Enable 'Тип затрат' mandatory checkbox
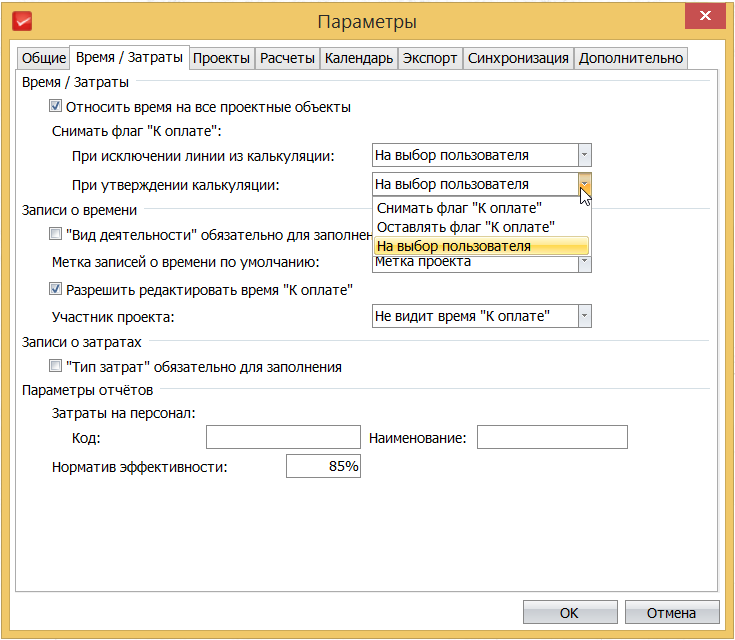735x640 pixels. 56,367
